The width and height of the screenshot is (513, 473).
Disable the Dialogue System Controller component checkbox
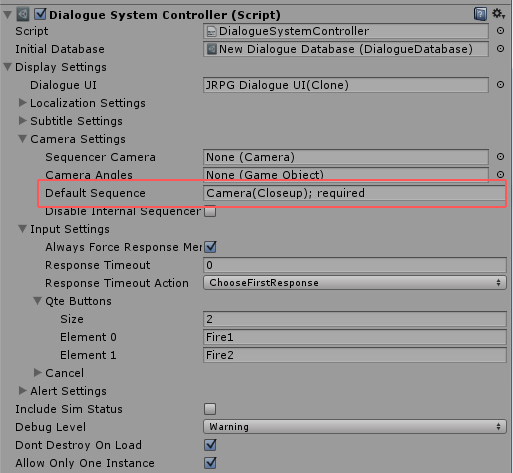(40, 14)
